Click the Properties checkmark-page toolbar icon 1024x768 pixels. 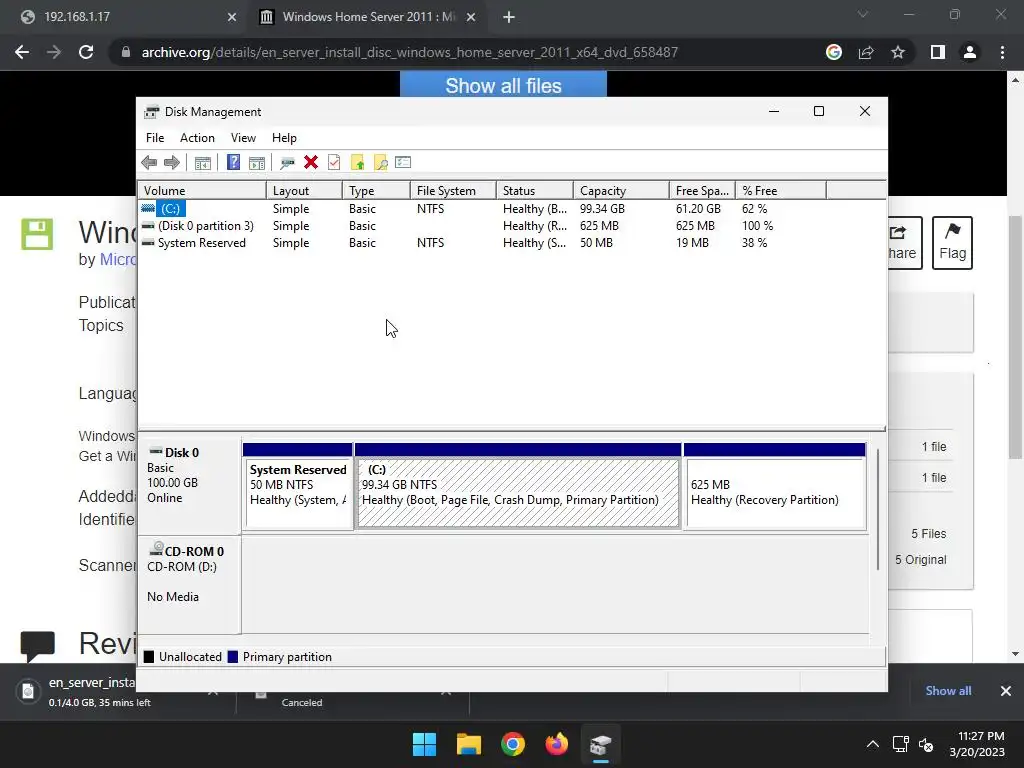[334, 162]
